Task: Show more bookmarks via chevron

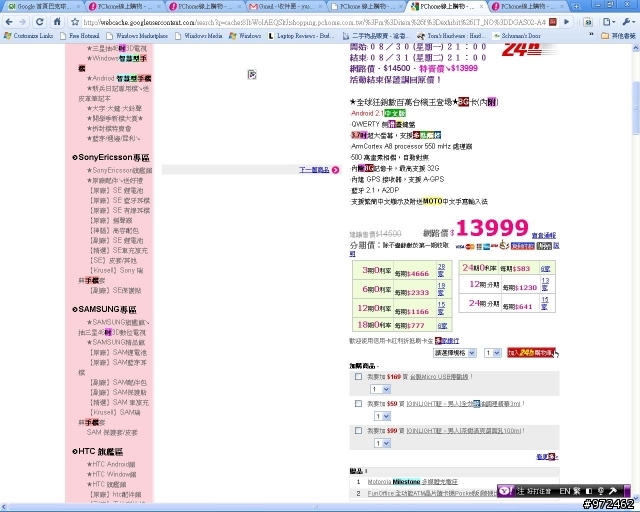Action: [591, 36]
